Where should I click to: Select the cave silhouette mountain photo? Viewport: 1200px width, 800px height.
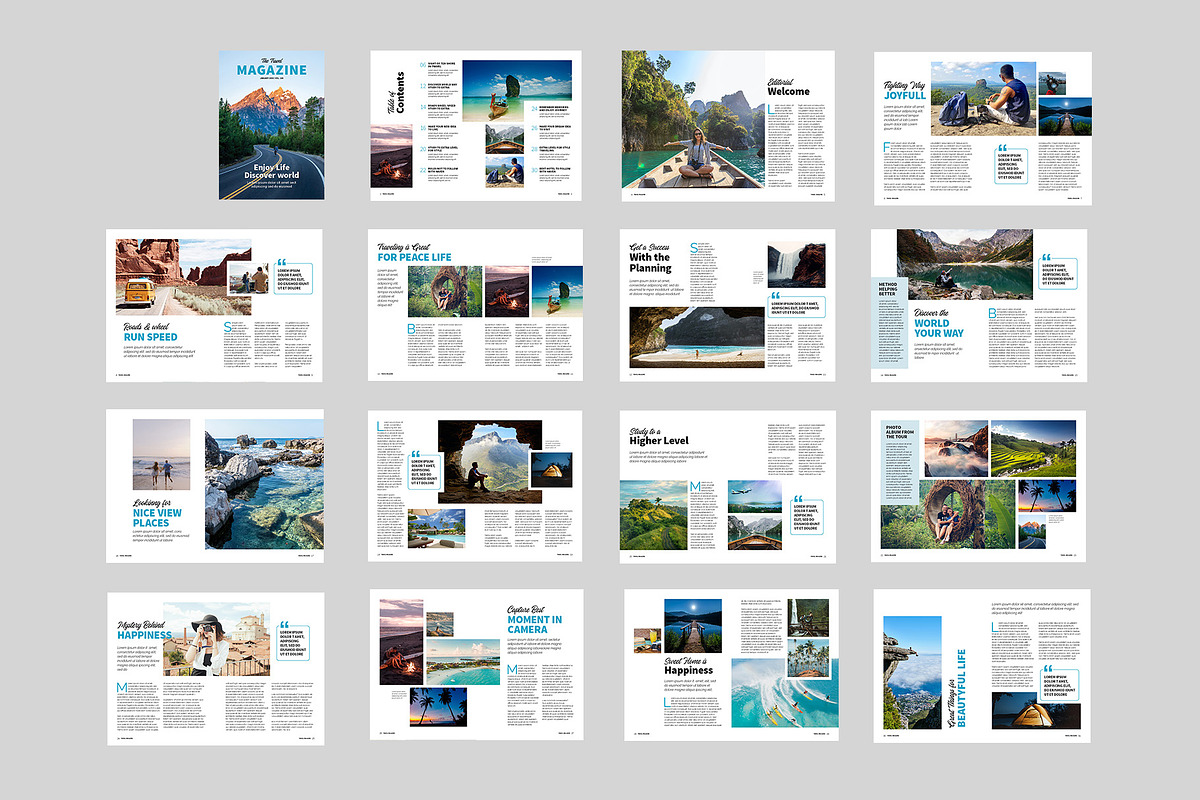490,461
